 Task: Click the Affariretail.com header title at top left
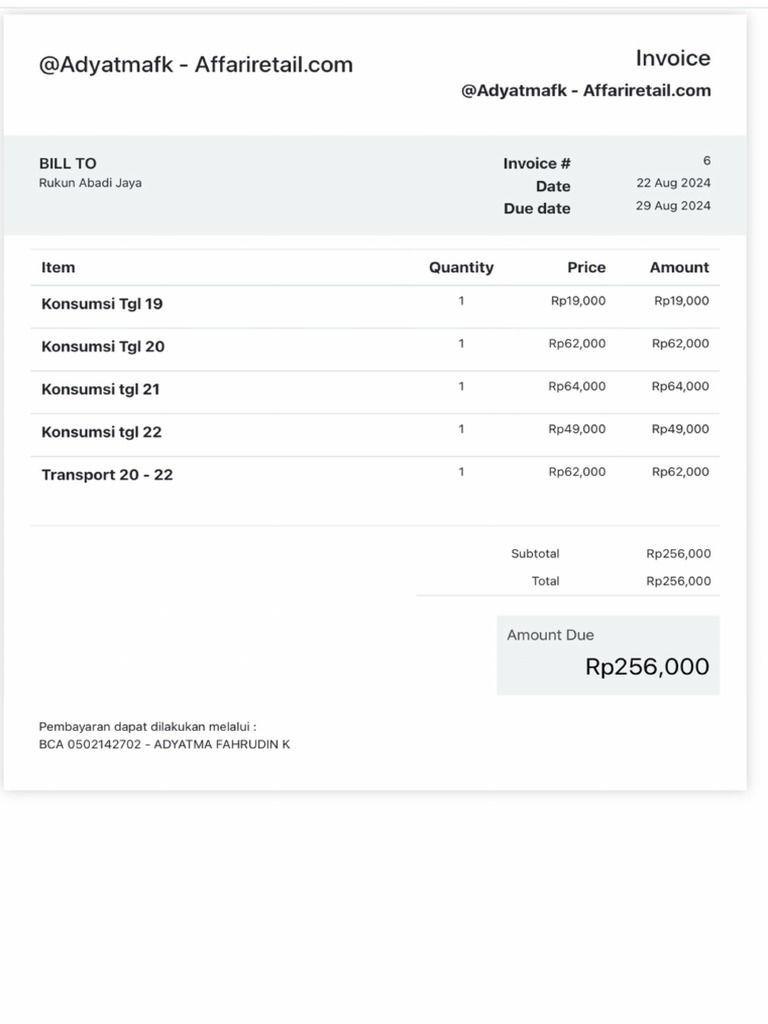tap(196, 65)
